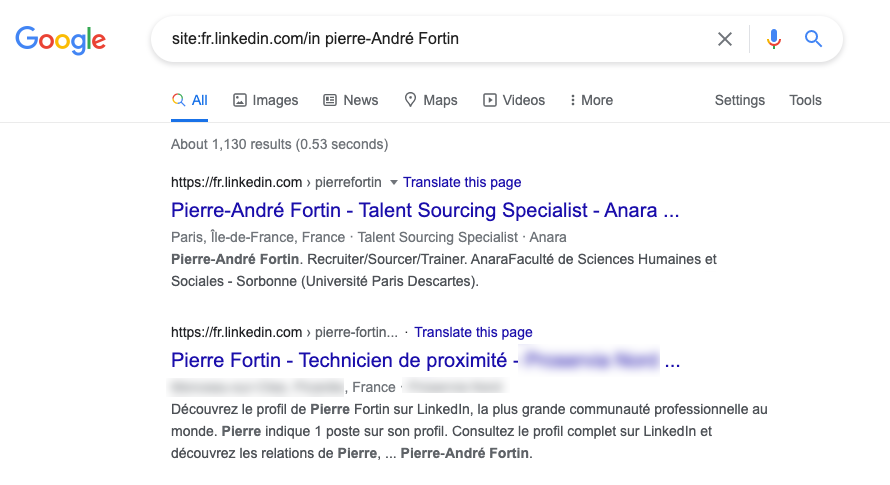This screenshot has width=890, height=485.
Task: Click Translate this page for second result
Action: [473, 332]
